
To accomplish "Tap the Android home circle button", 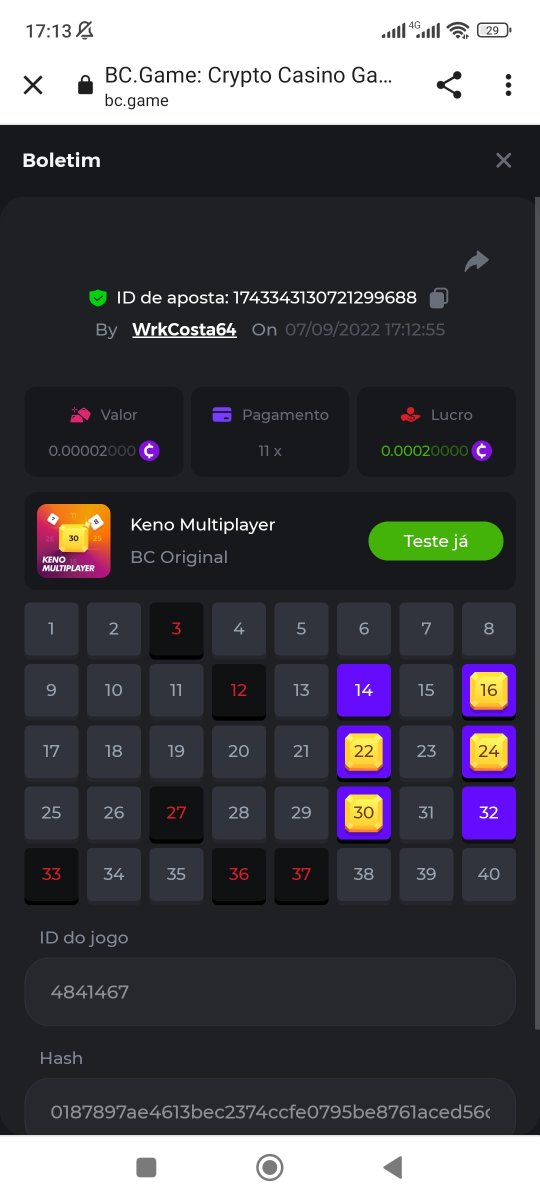I will click(x=269, y=1167).
